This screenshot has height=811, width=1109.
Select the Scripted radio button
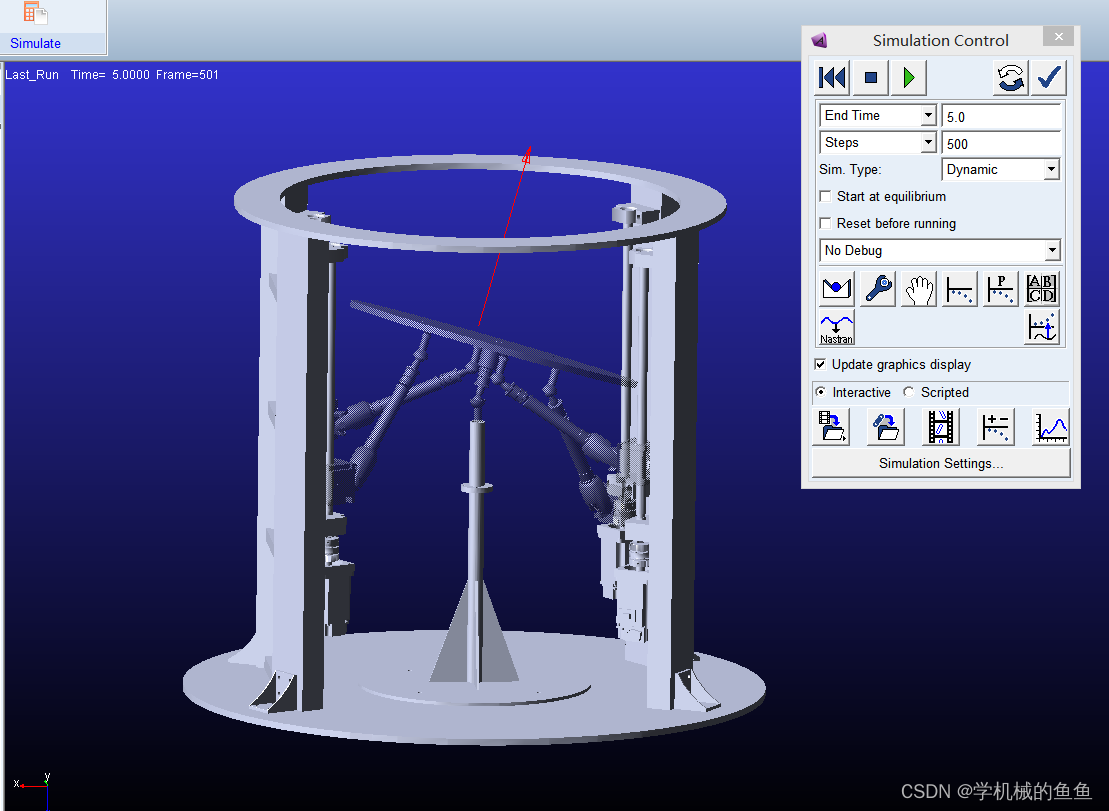point(908,392)
